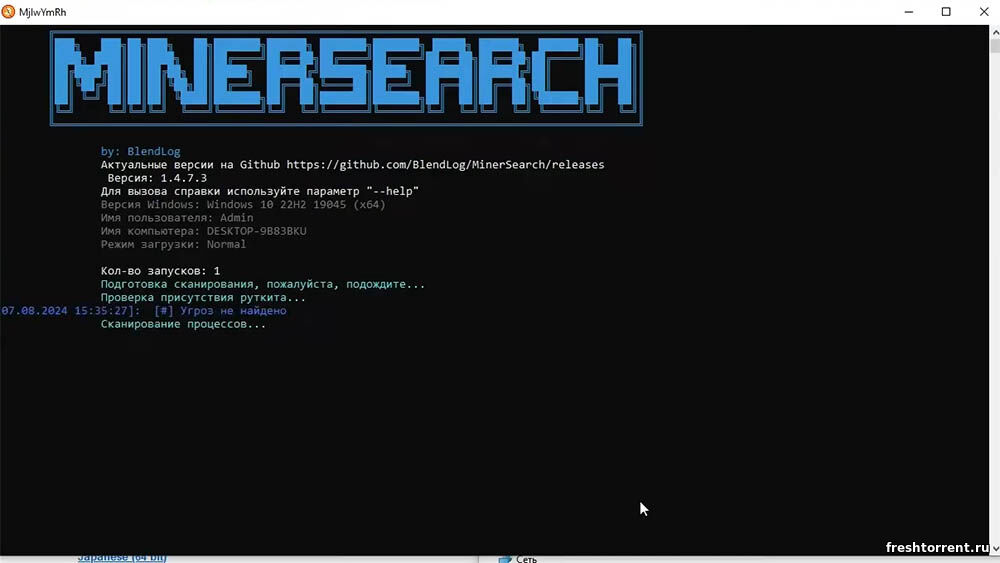Click the computer name DESKTOP-9B83BKU line
This screenshot has width=1000, height=563.
point(204,231)
